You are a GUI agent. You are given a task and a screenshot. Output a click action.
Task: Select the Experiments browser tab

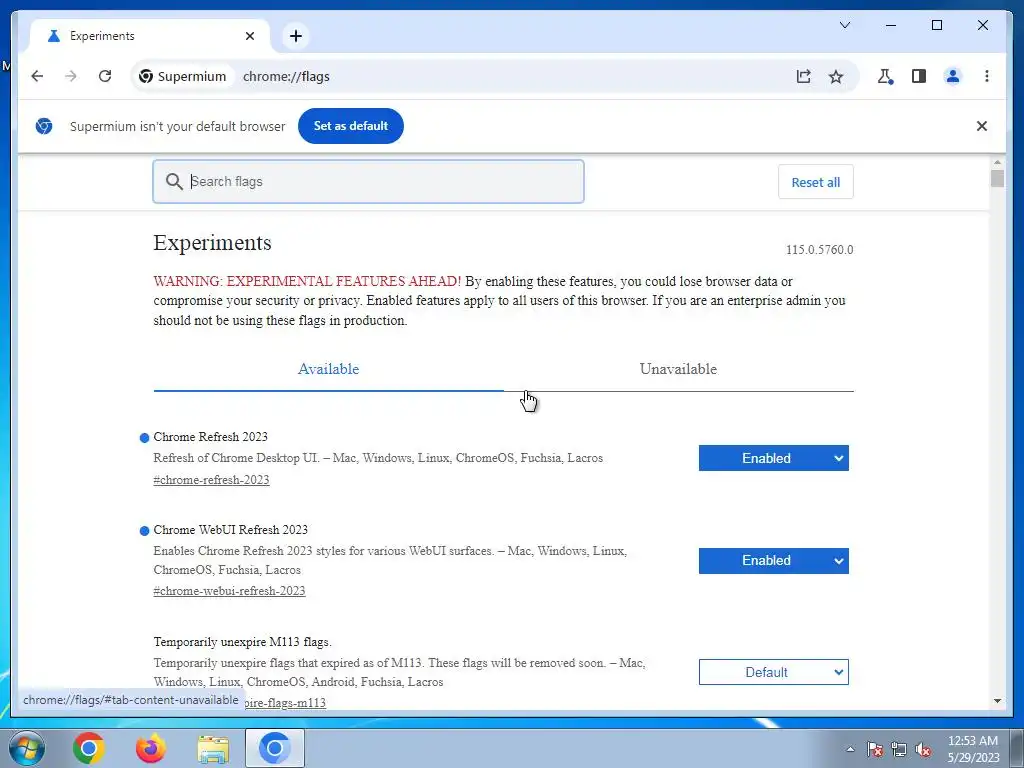point(150,36)
